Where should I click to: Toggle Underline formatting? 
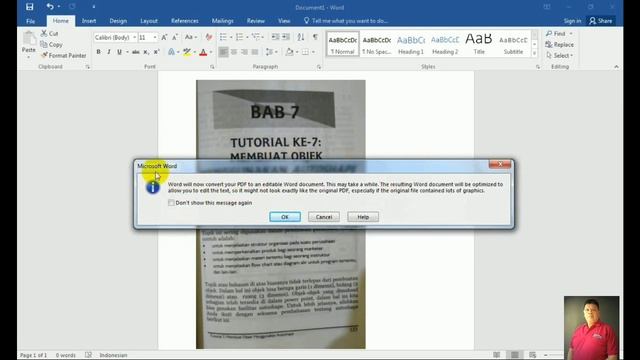(x=119, y=52)
